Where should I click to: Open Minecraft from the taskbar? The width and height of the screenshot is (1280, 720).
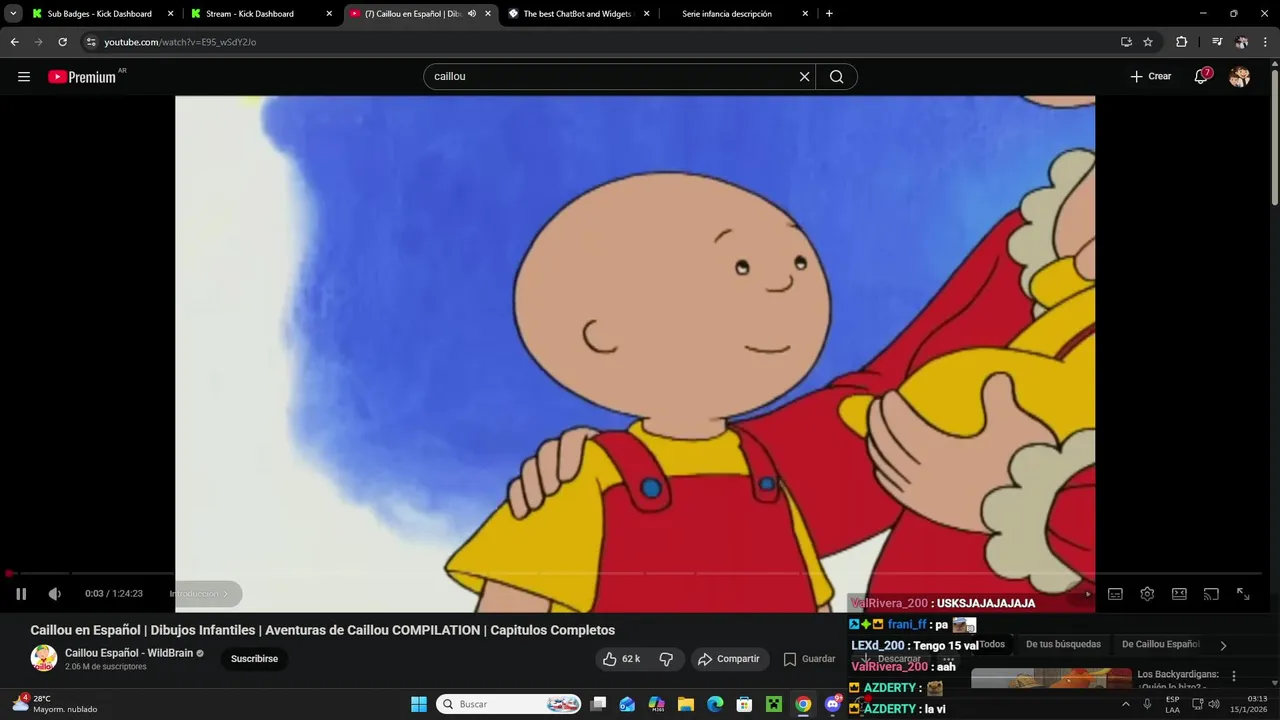(773, 704)
